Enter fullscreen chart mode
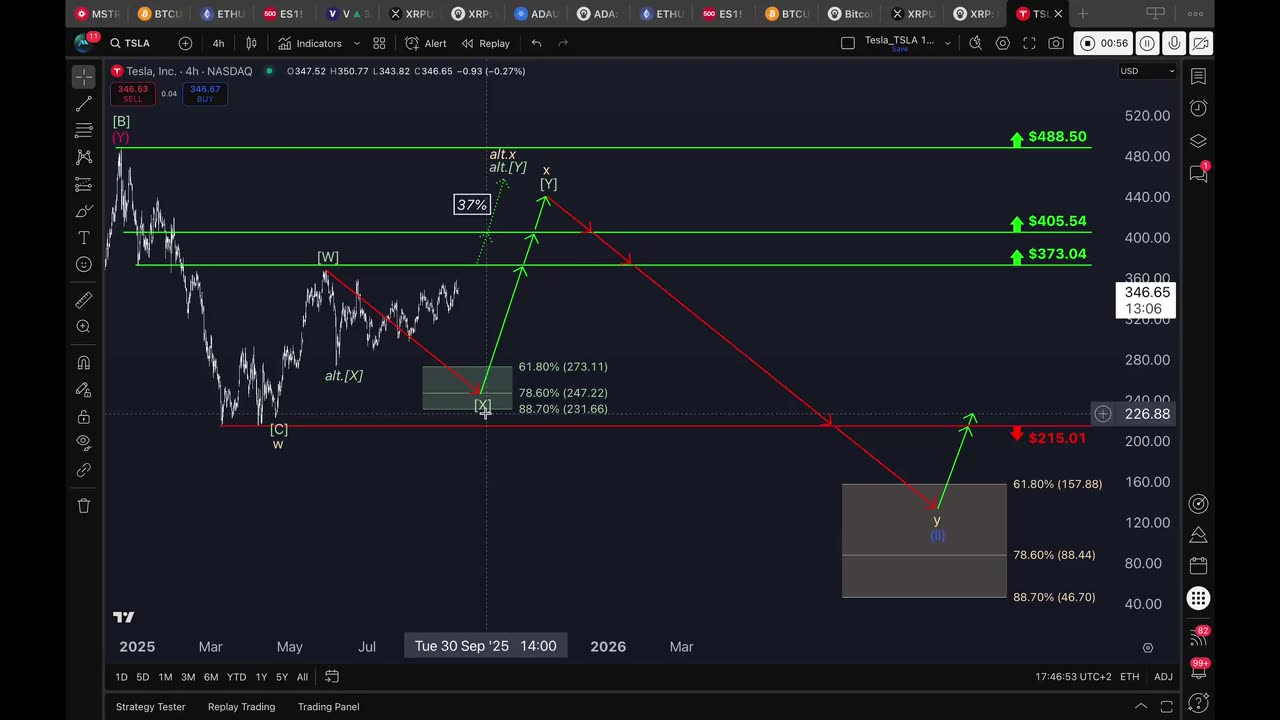 [1029, 43]
